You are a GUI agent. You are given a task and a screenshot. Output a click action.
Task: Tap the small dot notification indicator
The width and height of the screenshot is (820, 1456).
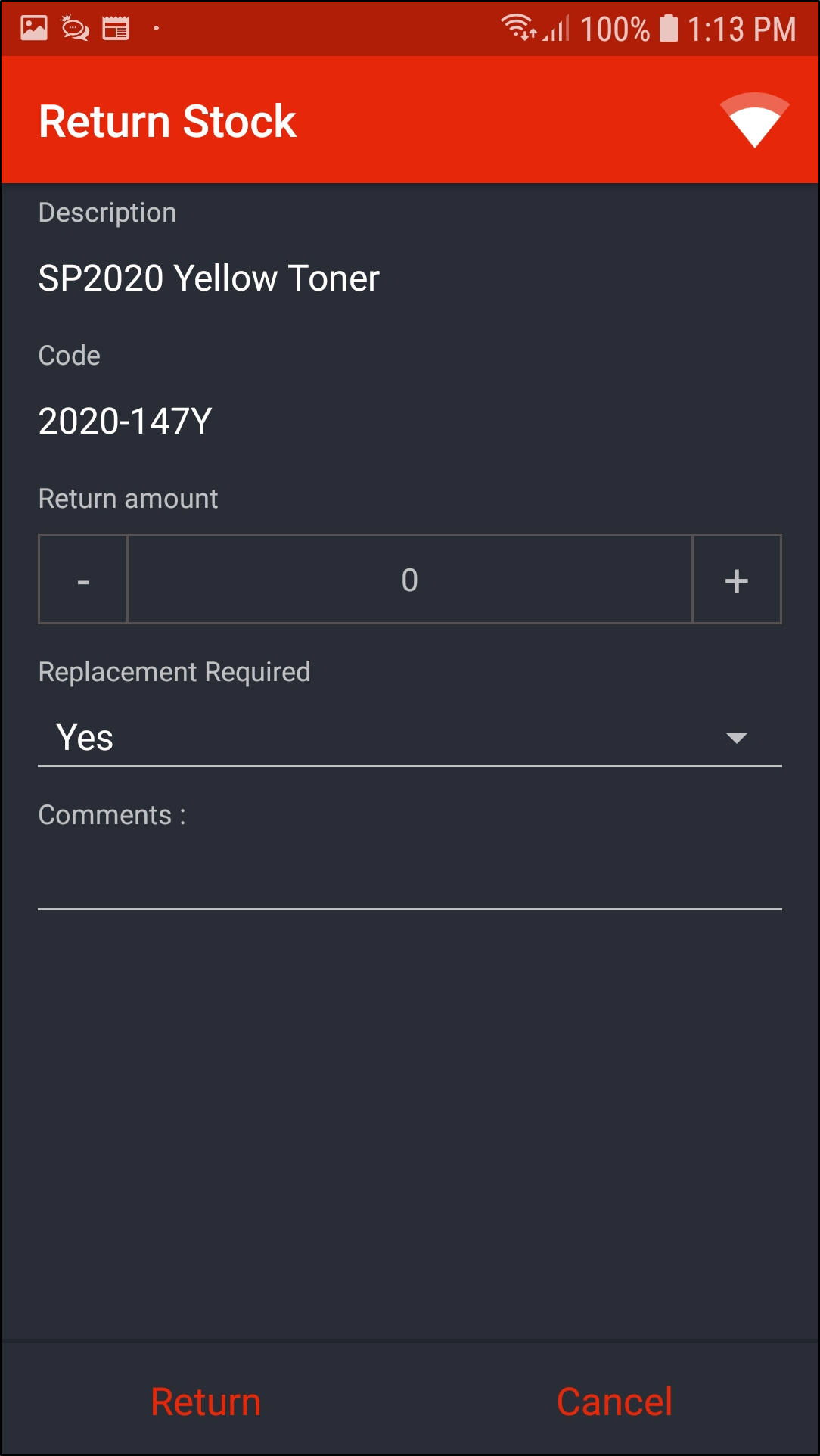pos(157,29)
